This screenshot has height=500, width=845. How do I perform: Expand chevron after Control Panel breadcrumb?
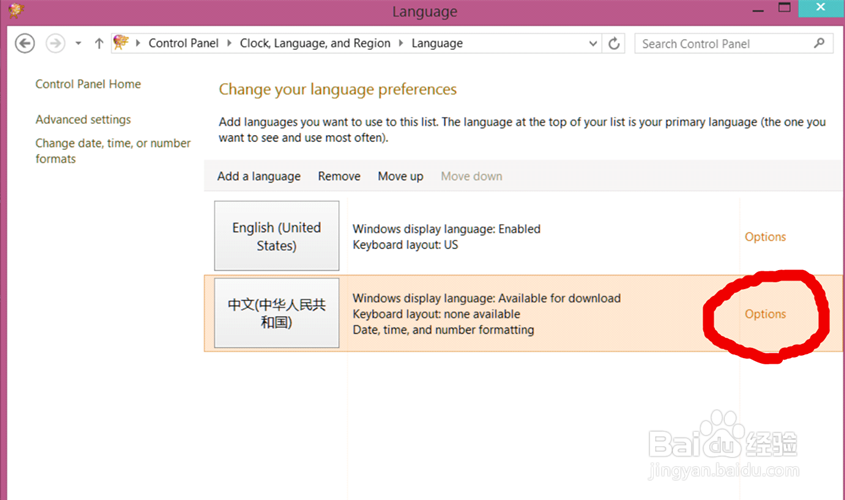229,43
